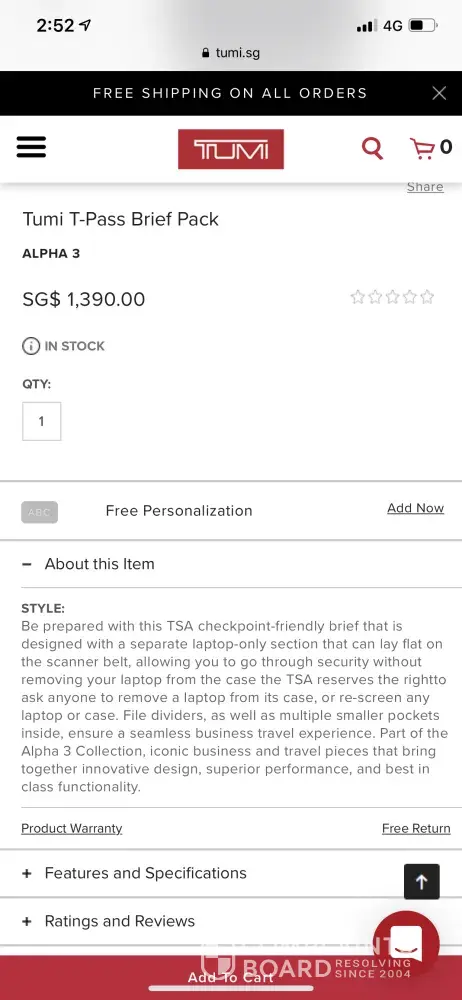
Task: View the shopping cart icon
Action: (422, 148)
